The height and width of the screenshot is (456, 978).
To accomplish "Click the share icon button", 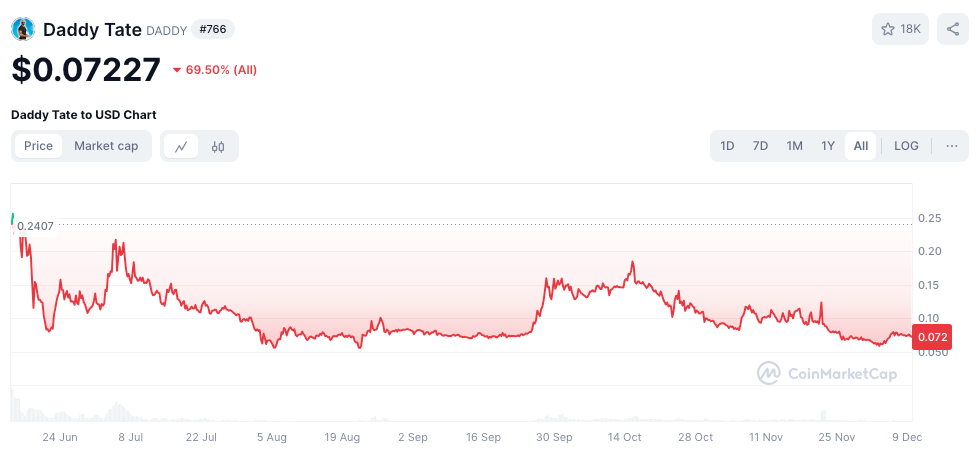I will point(952,29).
